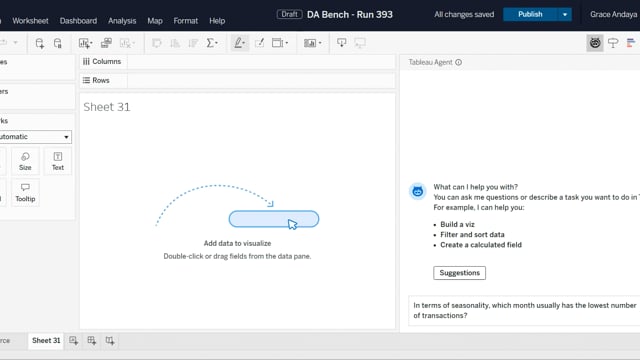Image resolution: width=640 pixels, height=360 pixels.
Task: Click the Pause Auto Updates data source icon
Action: point(58,43)
